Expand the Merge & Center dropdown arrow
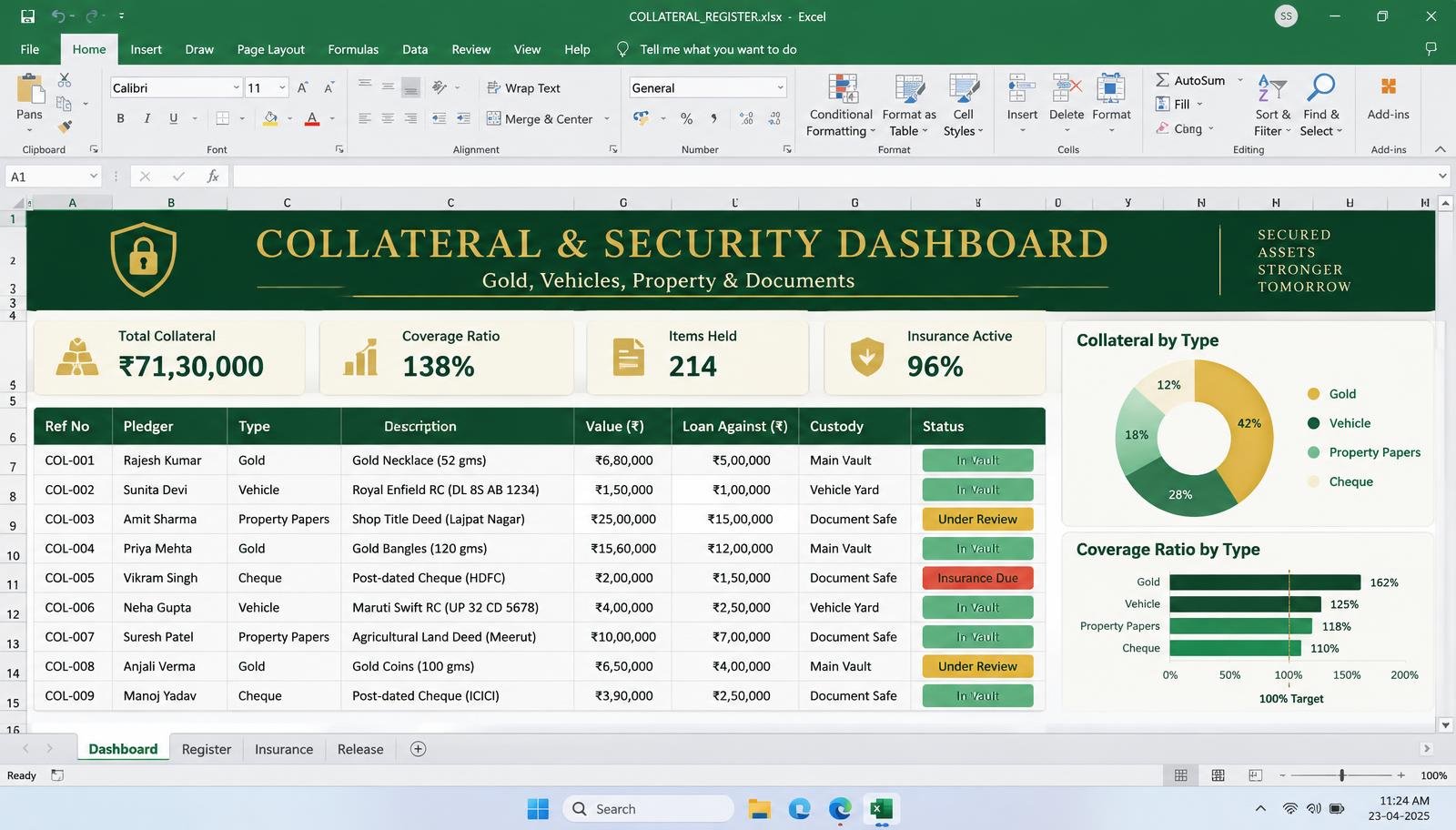This screenshot has height=830, width=1456. coord(606,118)
